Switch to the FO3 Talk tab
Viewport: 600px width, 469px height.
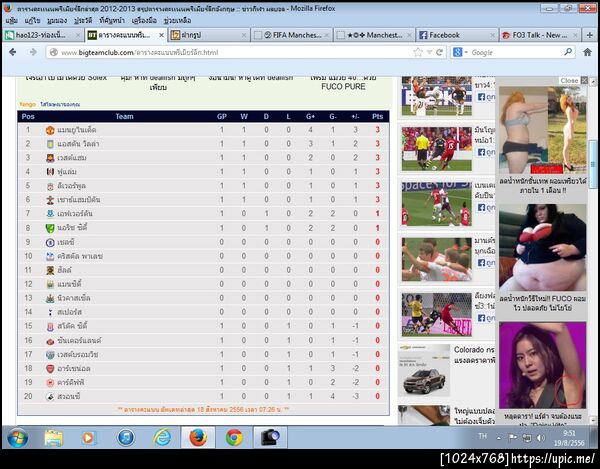540,35
